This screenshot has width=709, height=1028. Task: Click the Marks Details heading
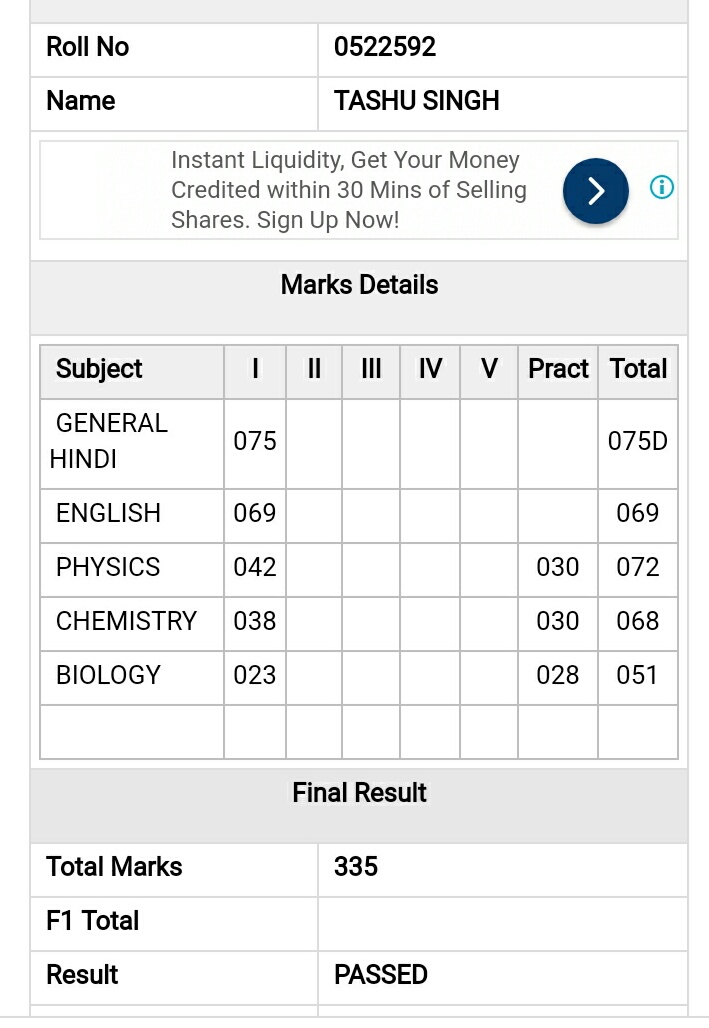pos(359,285)
